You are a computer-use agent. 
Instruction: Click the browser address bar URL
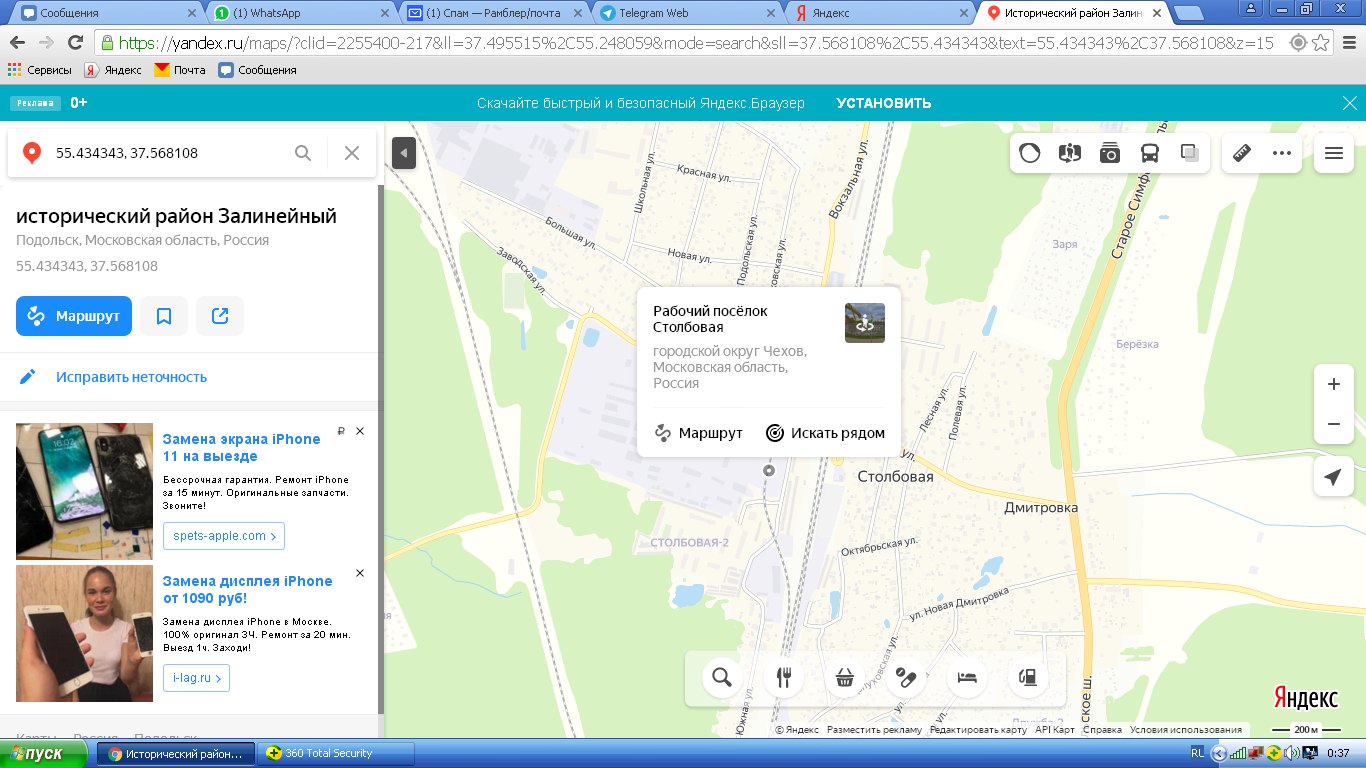coord(696,43)
